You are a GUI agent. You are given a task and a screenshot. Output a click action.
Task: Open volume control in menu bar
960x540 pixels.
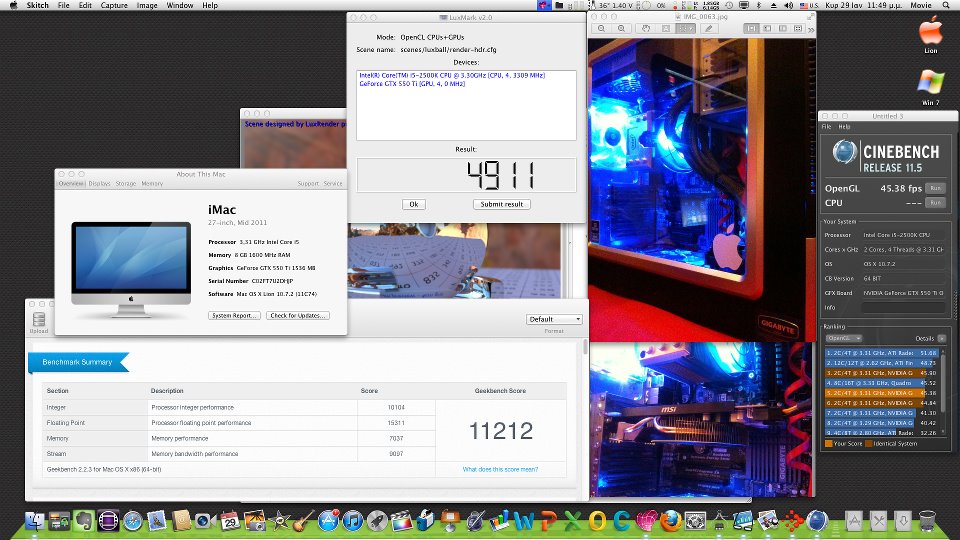789,5
